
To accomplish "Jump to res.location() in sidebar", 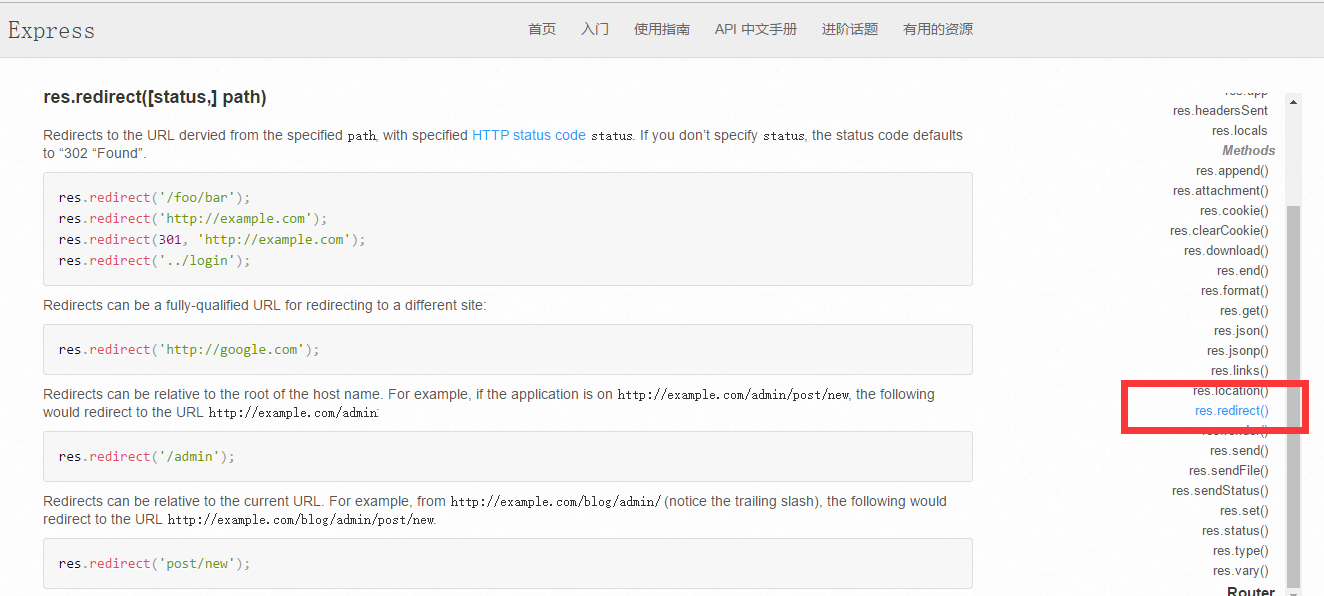I will click(1231, 391).
